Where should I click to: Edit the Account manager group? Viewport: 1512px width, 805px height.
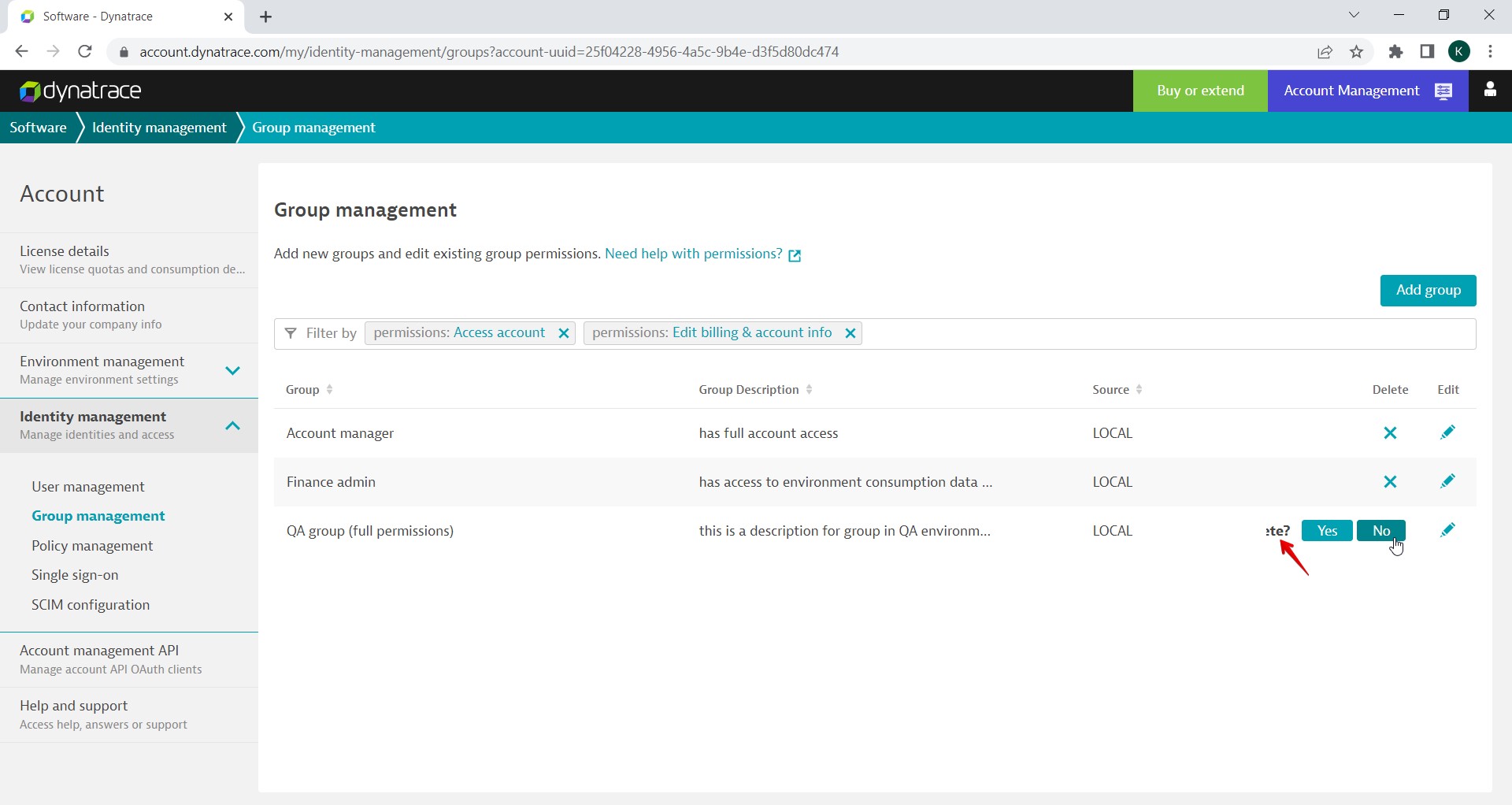(x=1447, y=432)
